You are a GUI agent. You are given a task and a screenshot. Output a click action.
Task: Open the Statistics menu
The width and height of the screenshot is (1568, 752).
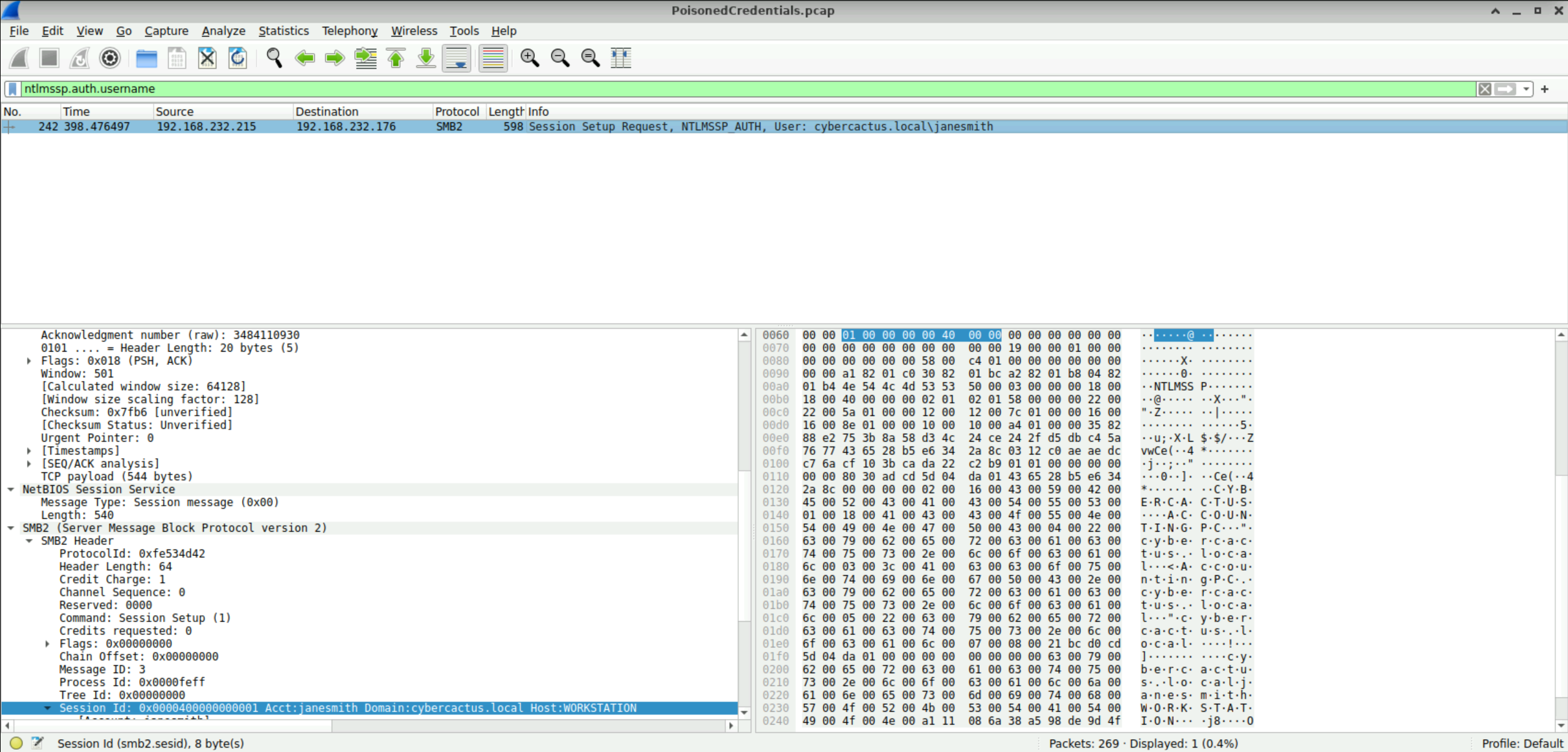[284, 31]
